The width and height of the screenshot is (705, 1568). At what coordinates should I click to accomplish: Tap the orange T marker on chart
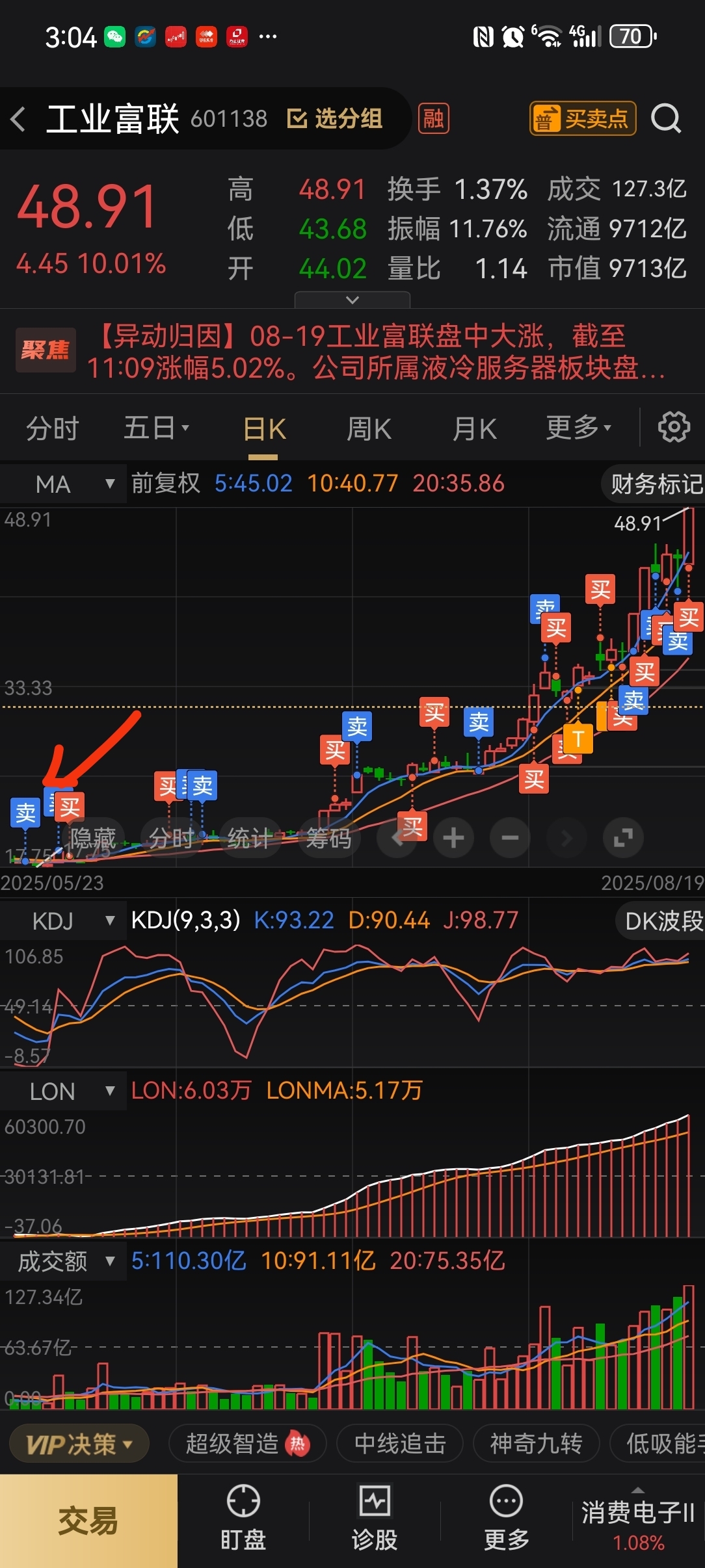tap(578, 738)
